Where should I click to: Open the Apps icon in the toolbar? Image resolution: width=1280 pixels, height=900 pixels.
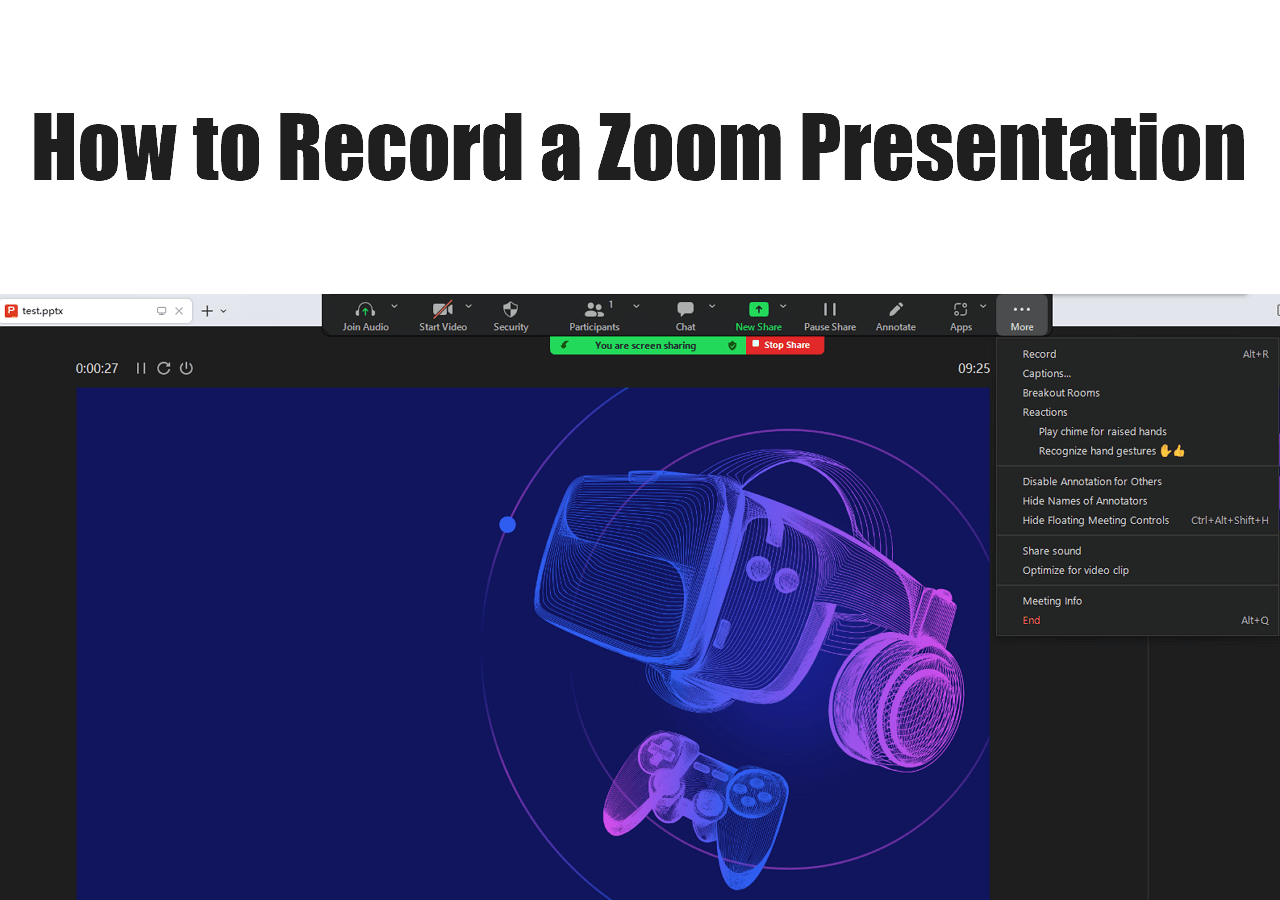[959, 308]
